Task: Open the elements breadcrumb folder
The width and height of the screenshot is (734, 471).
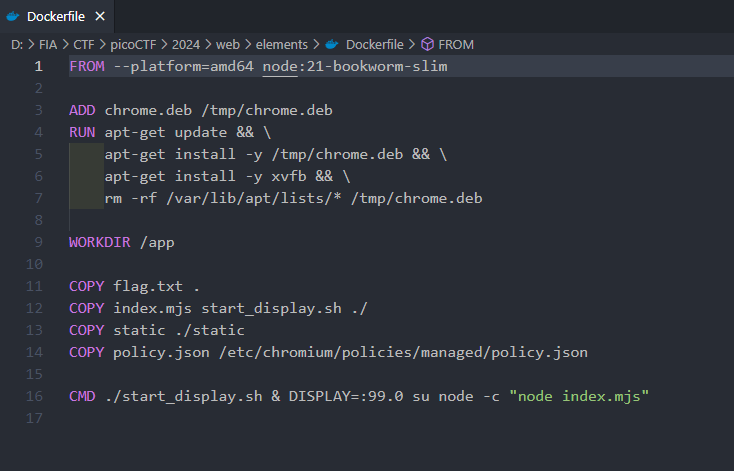Action: tap(282, 44)
